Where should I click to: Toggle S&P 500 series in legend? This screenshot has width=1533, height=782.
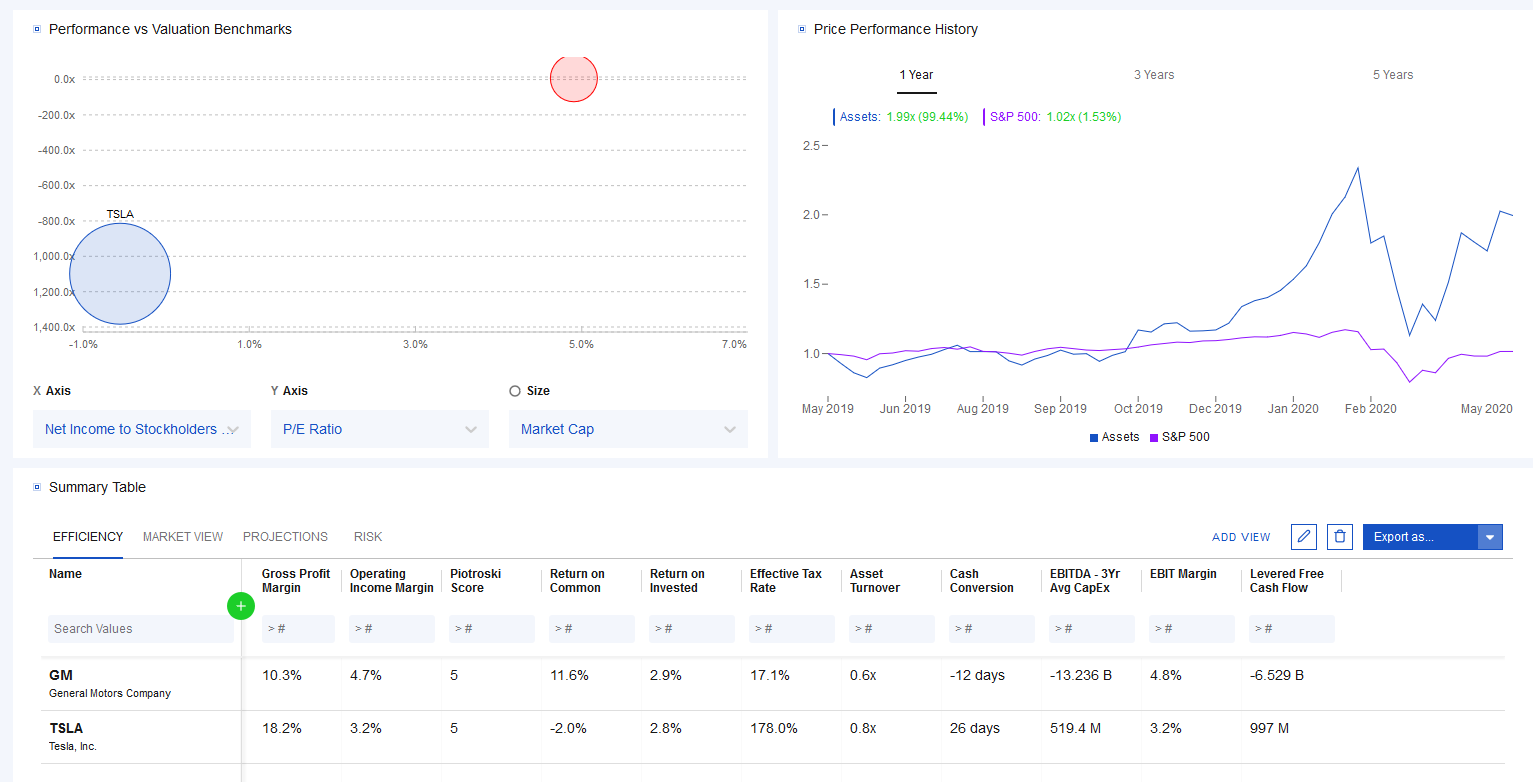[1180, 437]
